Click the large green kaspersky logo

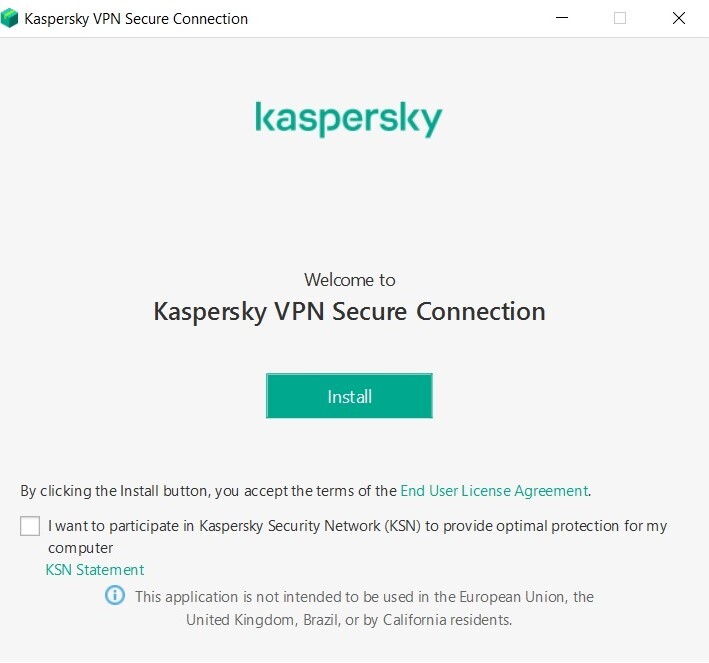(349, 119)
